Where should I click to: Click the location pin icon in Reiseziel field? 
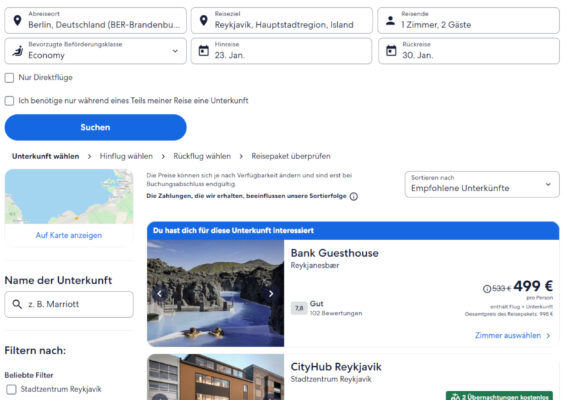click(204, 20)
